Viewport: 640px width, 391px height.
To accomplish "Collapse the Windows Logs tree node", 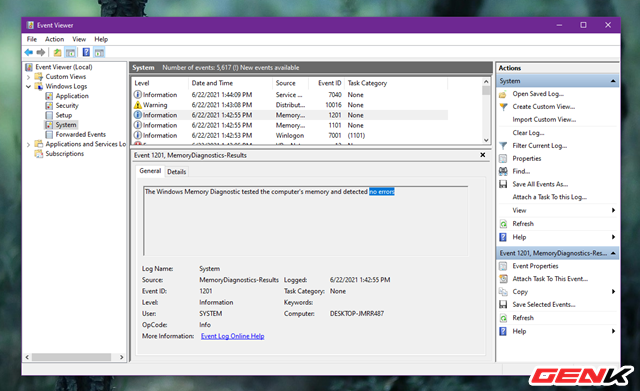I will pos(28,87).
